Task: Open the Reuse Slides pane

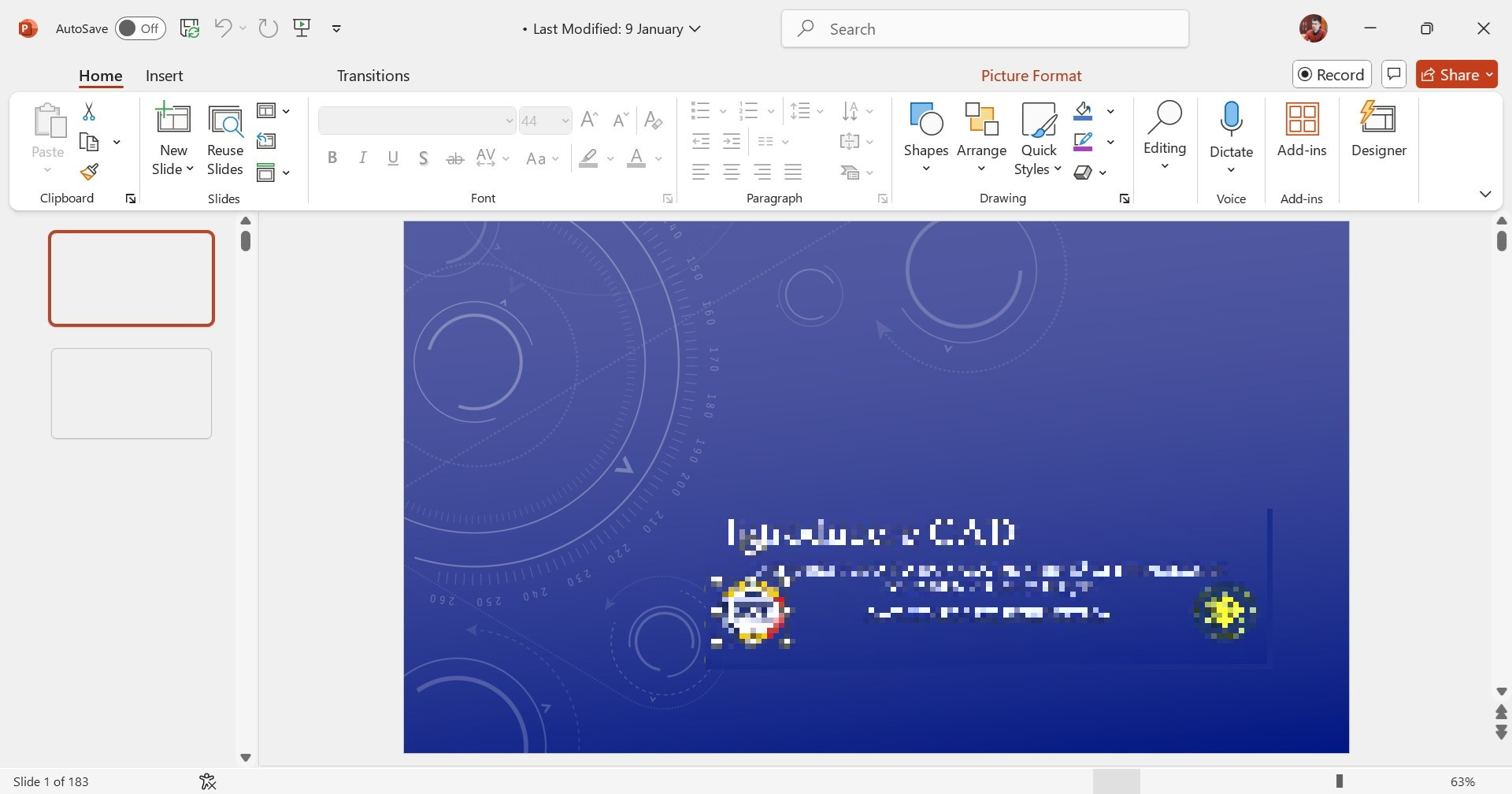Action: point(225,140)
